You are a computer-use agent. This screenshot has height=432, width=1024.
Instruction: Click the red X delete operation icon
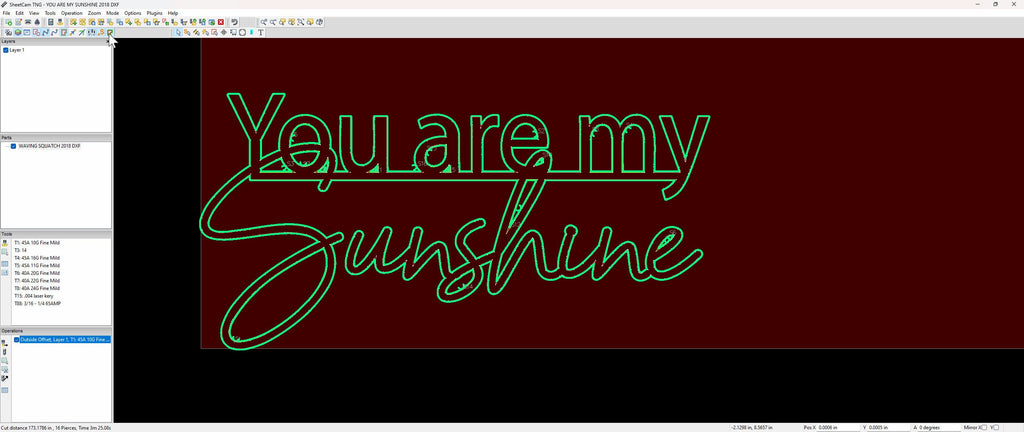[x=221, y=22]
